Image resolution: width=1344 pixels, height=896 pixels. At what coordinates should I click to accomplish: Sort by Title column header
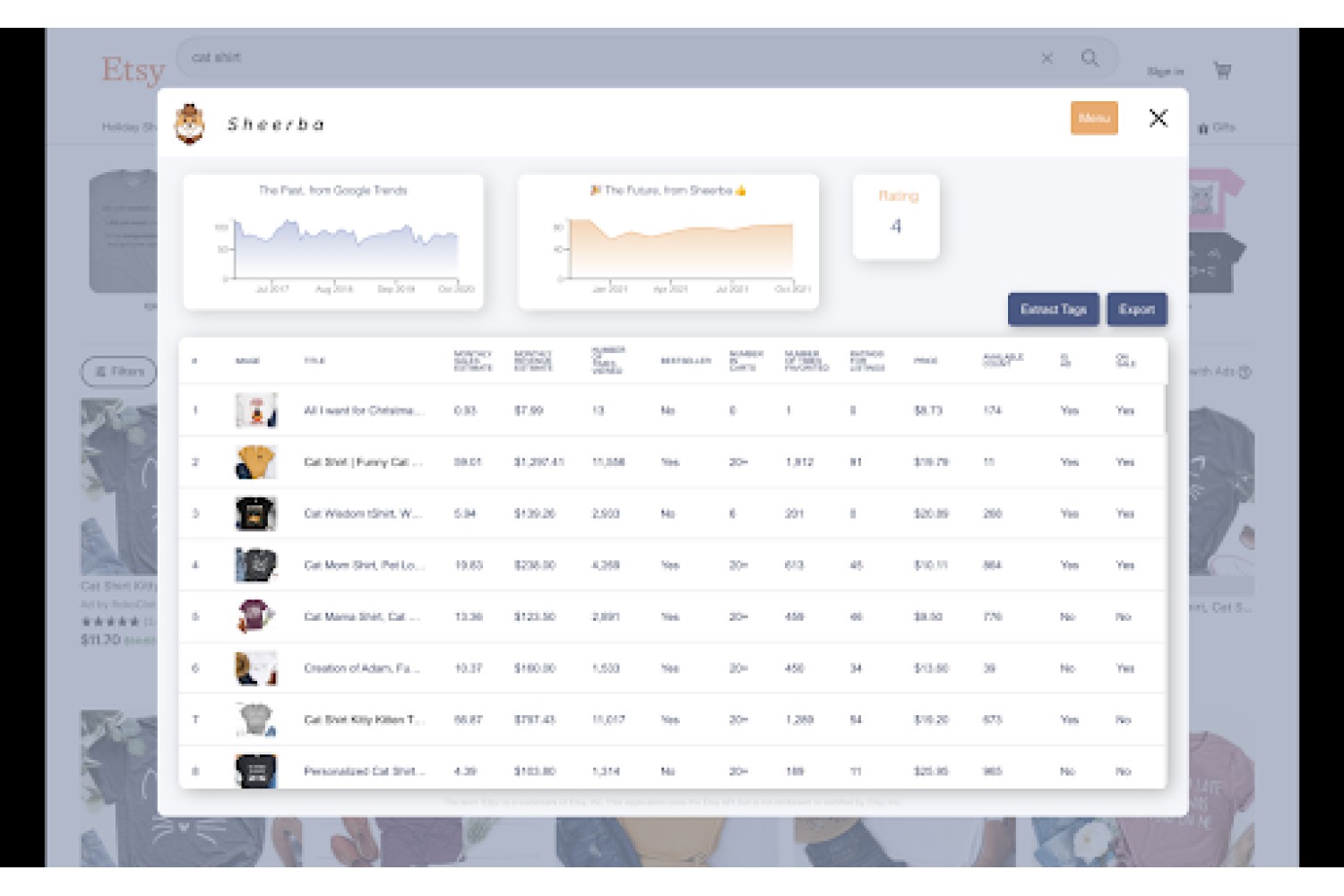pos(314,360)
